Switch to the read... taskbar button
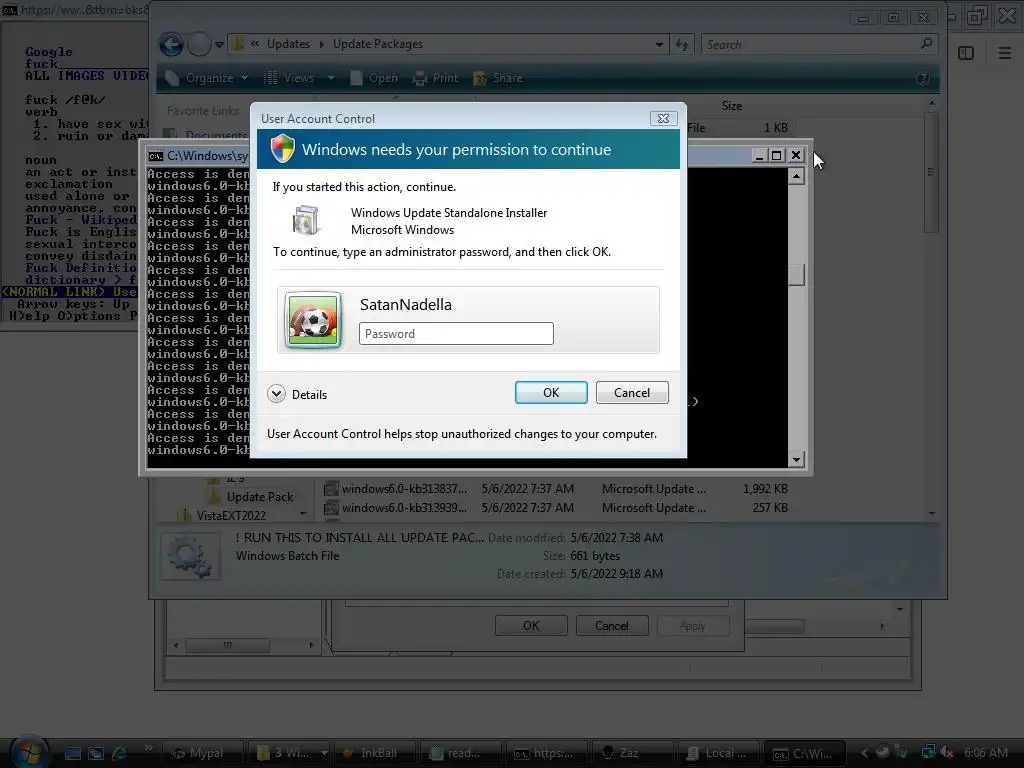Viewport: 1024px width, 768px height. click(x=461, y=753)
